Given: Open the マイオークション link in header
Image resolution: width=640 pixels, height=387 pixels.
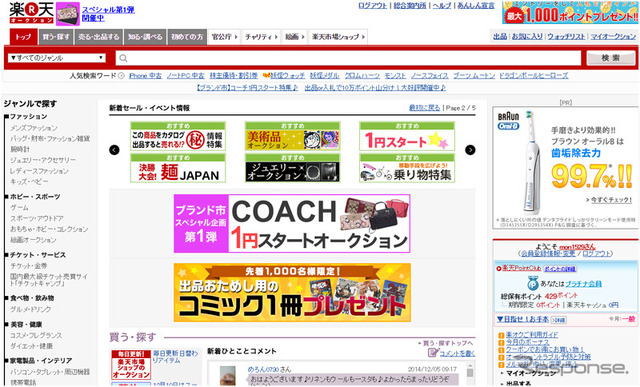Looking at the screenshot, I should point(613,36).
